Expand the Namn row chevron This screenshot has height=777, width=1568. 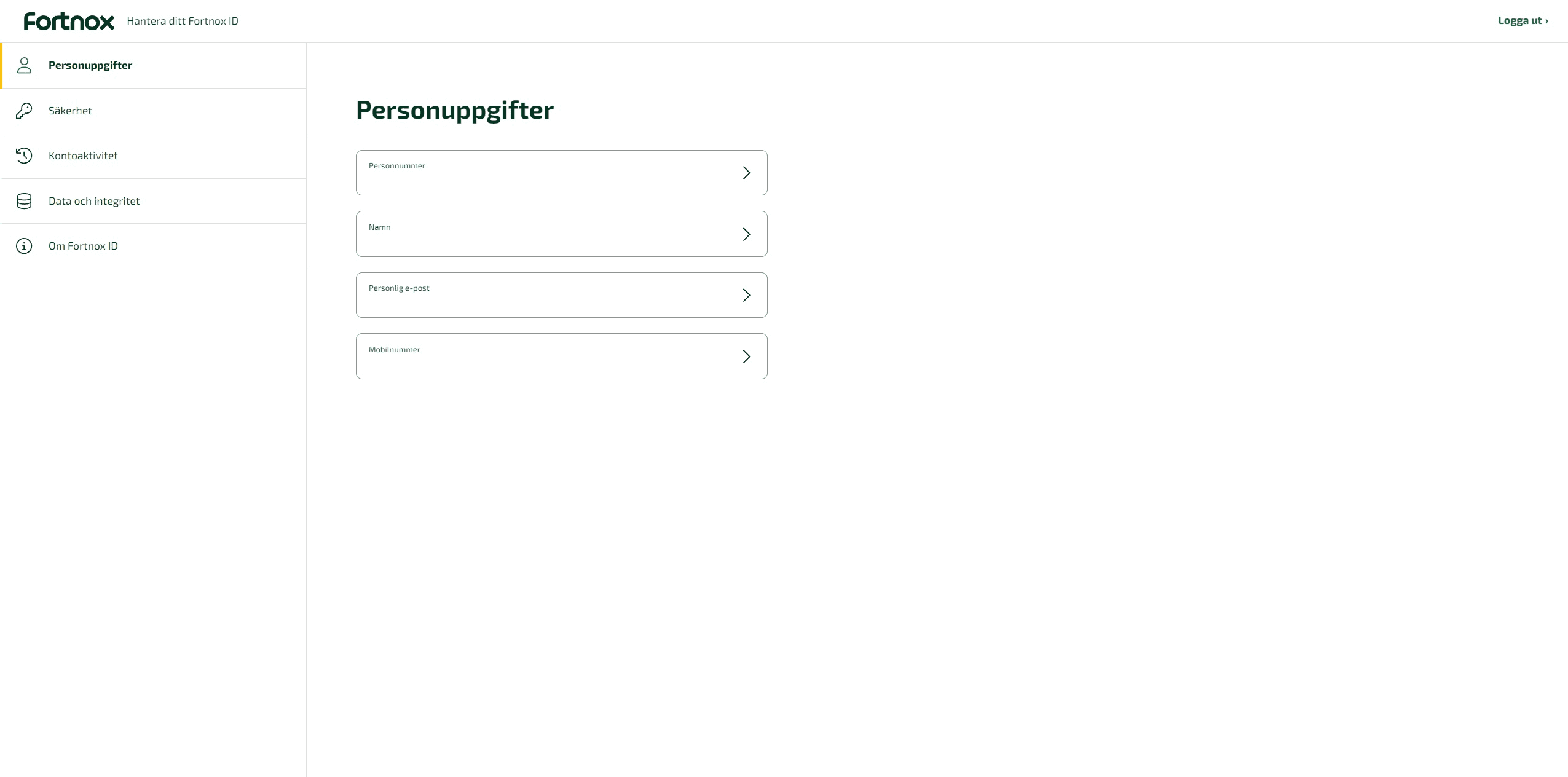coord(746,234)
